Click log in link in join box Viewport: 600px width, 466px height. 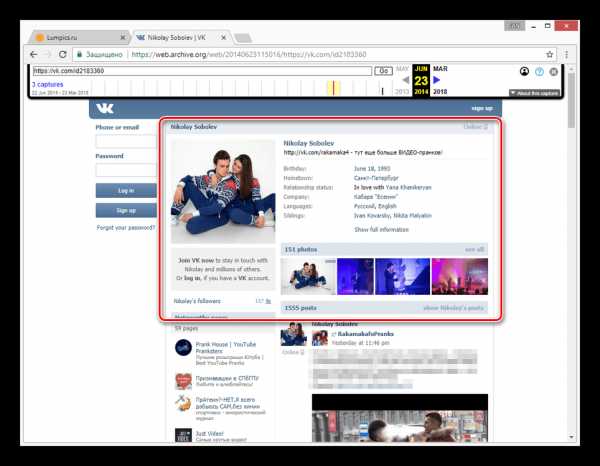point(192,278)
